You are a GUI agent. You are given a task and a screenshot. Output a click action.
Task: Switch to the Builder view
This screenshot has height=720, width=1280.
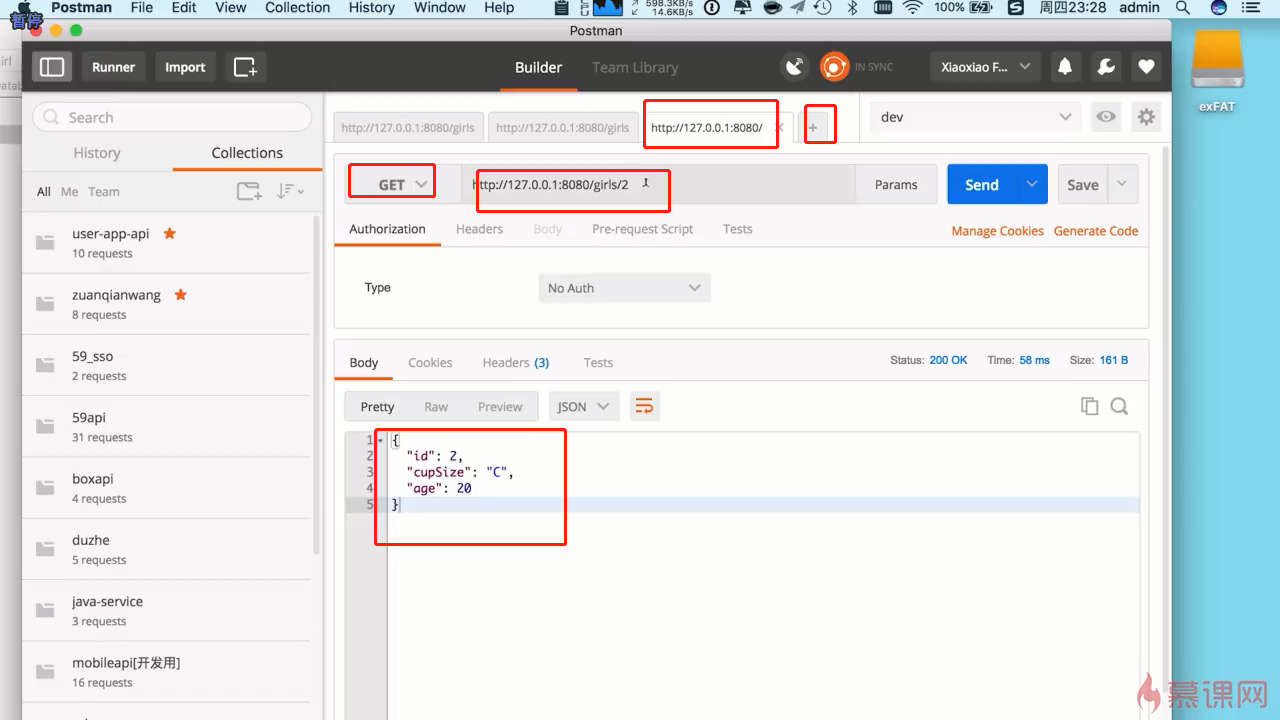click(538, 67)
